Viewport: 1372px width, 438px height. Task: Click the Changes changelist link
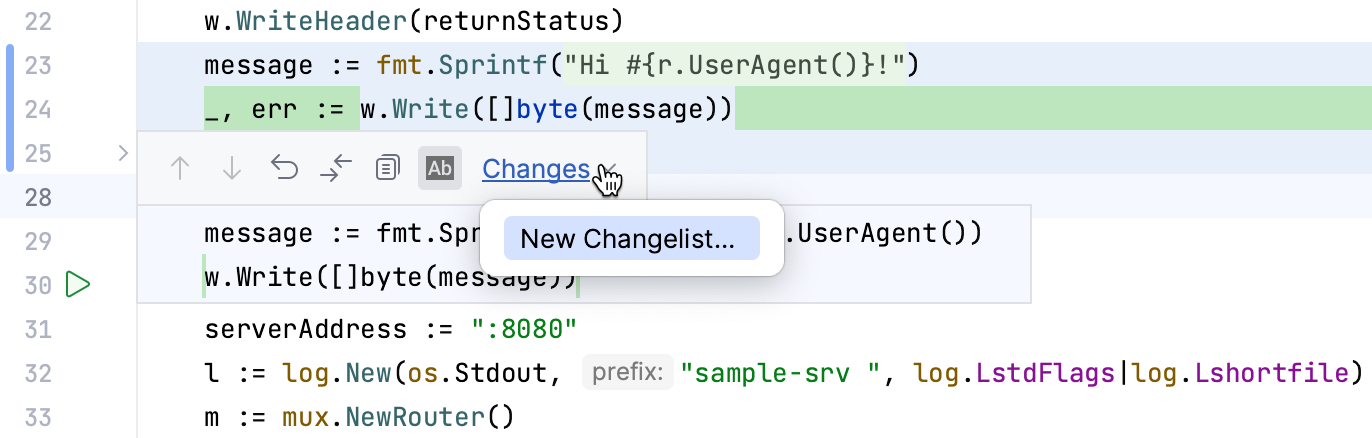[x=535, y=169]
